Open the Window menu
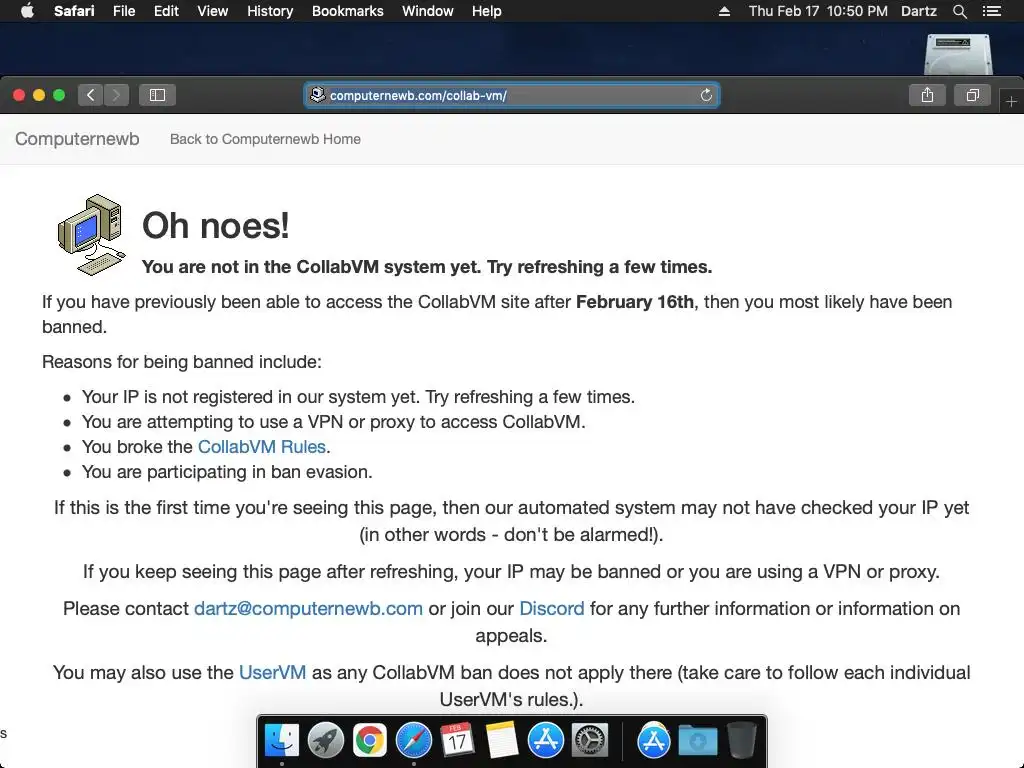The image size is (1024, 768). [428, 11]
